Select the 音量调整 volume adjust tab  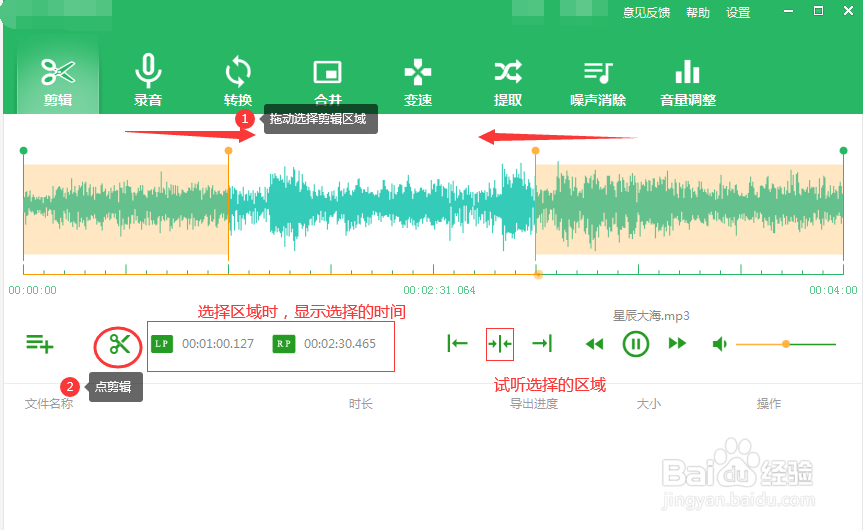(x=688, y=81)
